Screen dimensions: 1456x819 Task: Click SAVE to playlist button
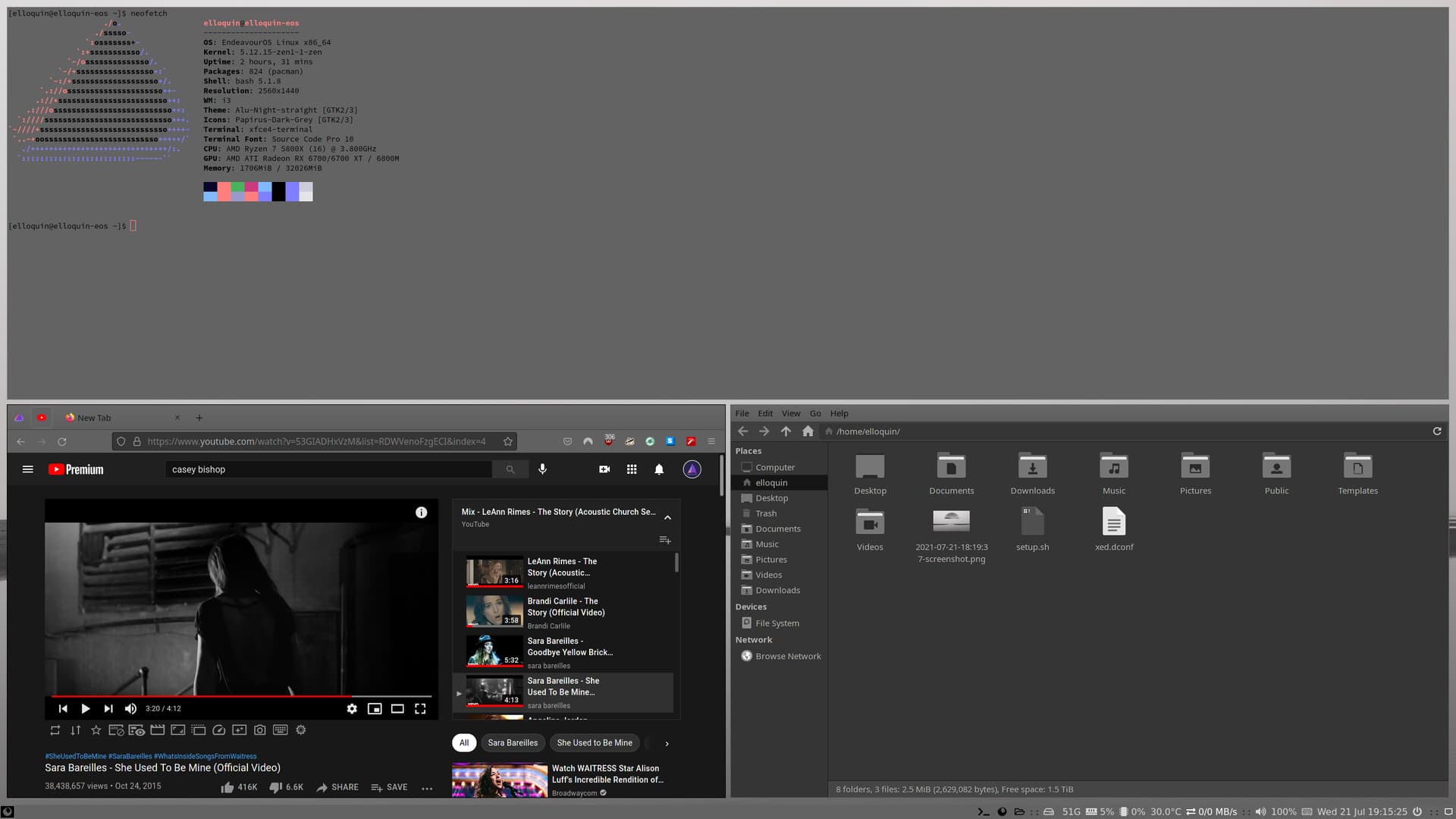click(389, 787)
